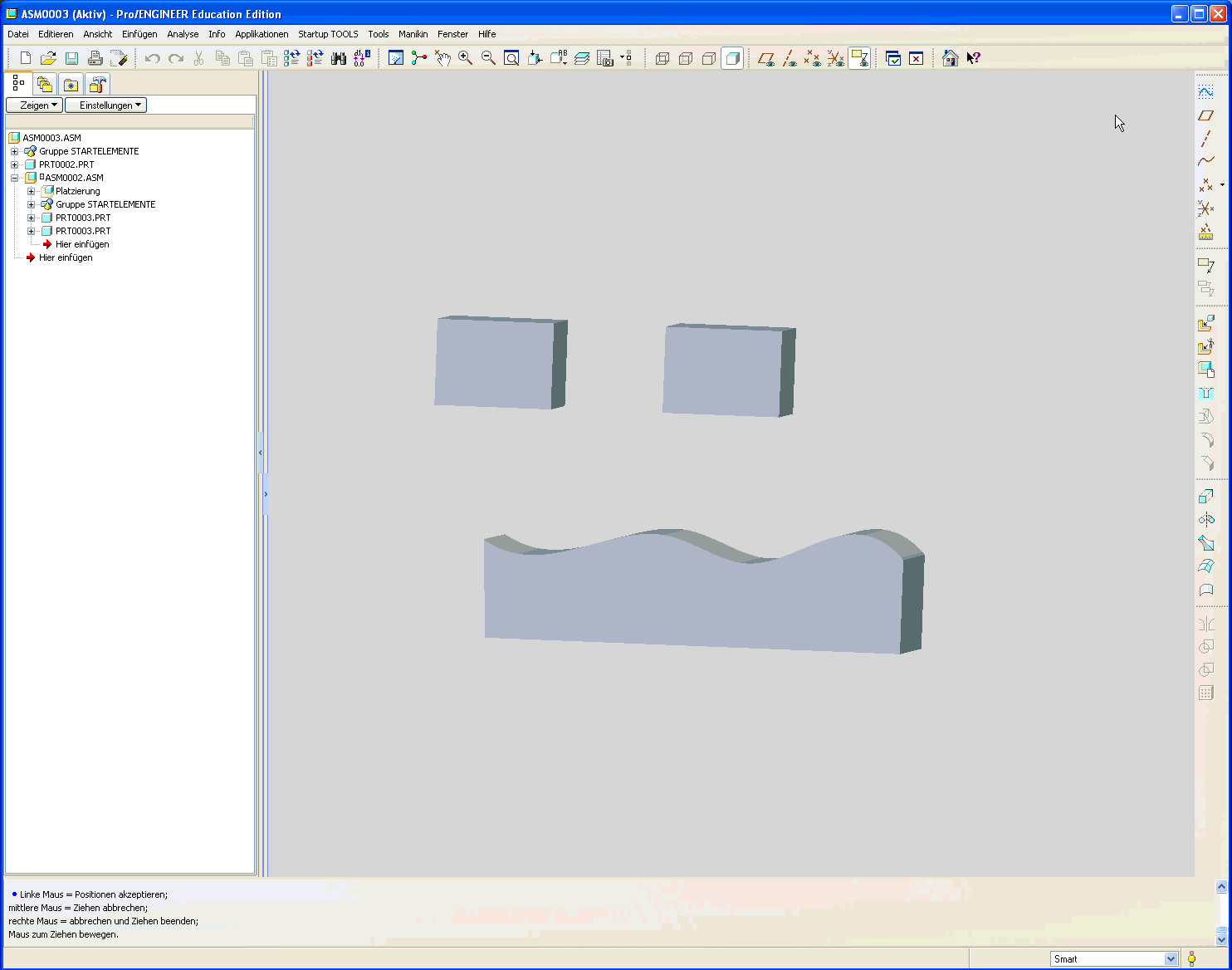Select PRT0002.PRT in model tree
Screen dimensions: 1232x970
(x=66, y=164)
